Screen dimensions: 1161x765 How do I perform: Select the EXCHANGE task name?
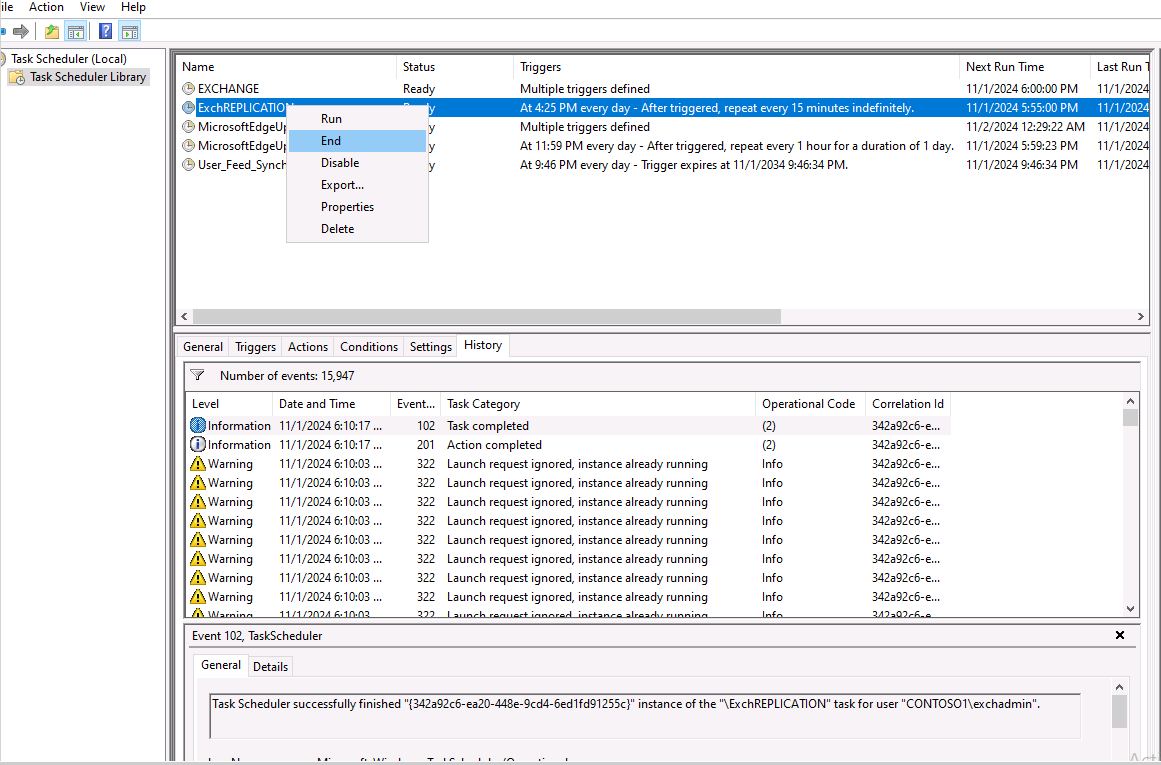point(228,89)
